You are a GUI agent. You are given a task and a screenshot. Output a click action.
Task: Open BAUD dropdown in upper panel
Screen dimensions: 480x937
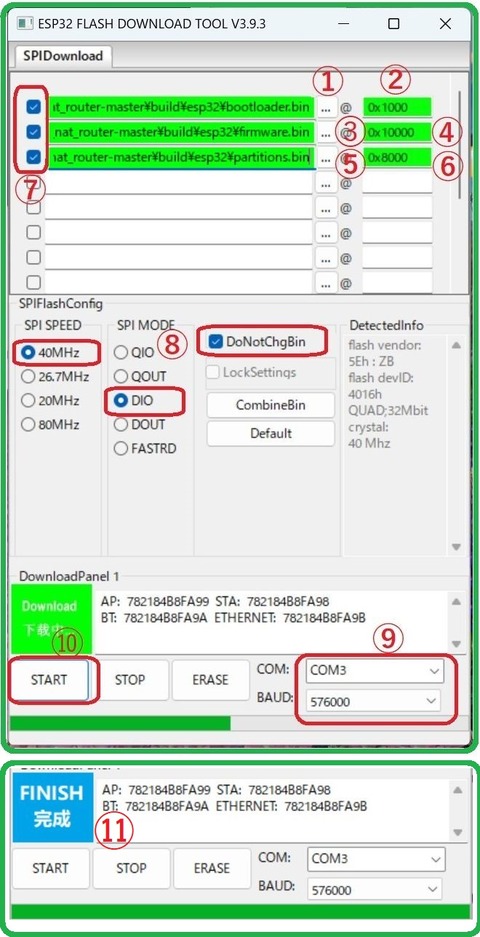(x=373, y=702)
